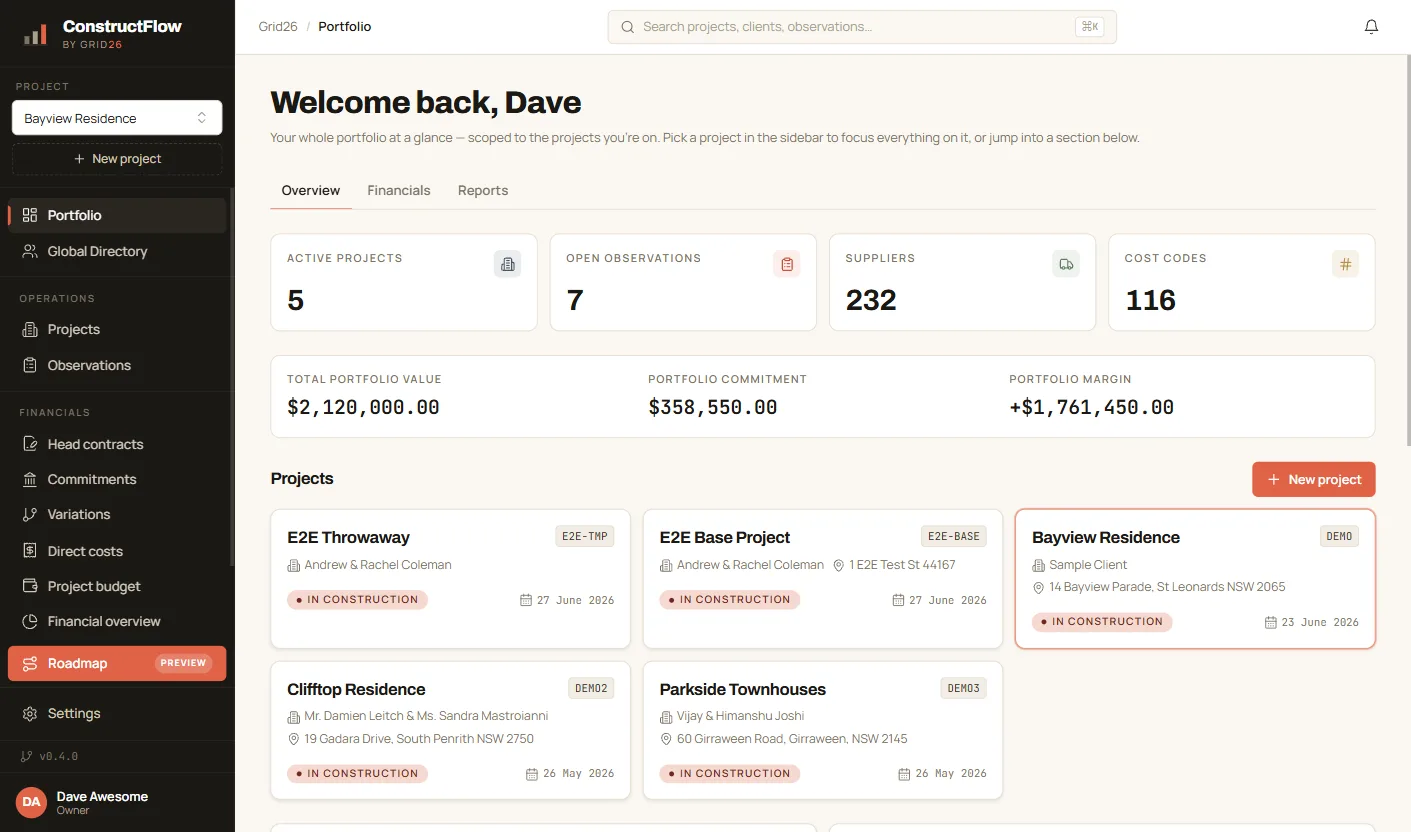Screen dimensions: 1411x832
Task: Click the DA user avatar
Action: [31, 802]
